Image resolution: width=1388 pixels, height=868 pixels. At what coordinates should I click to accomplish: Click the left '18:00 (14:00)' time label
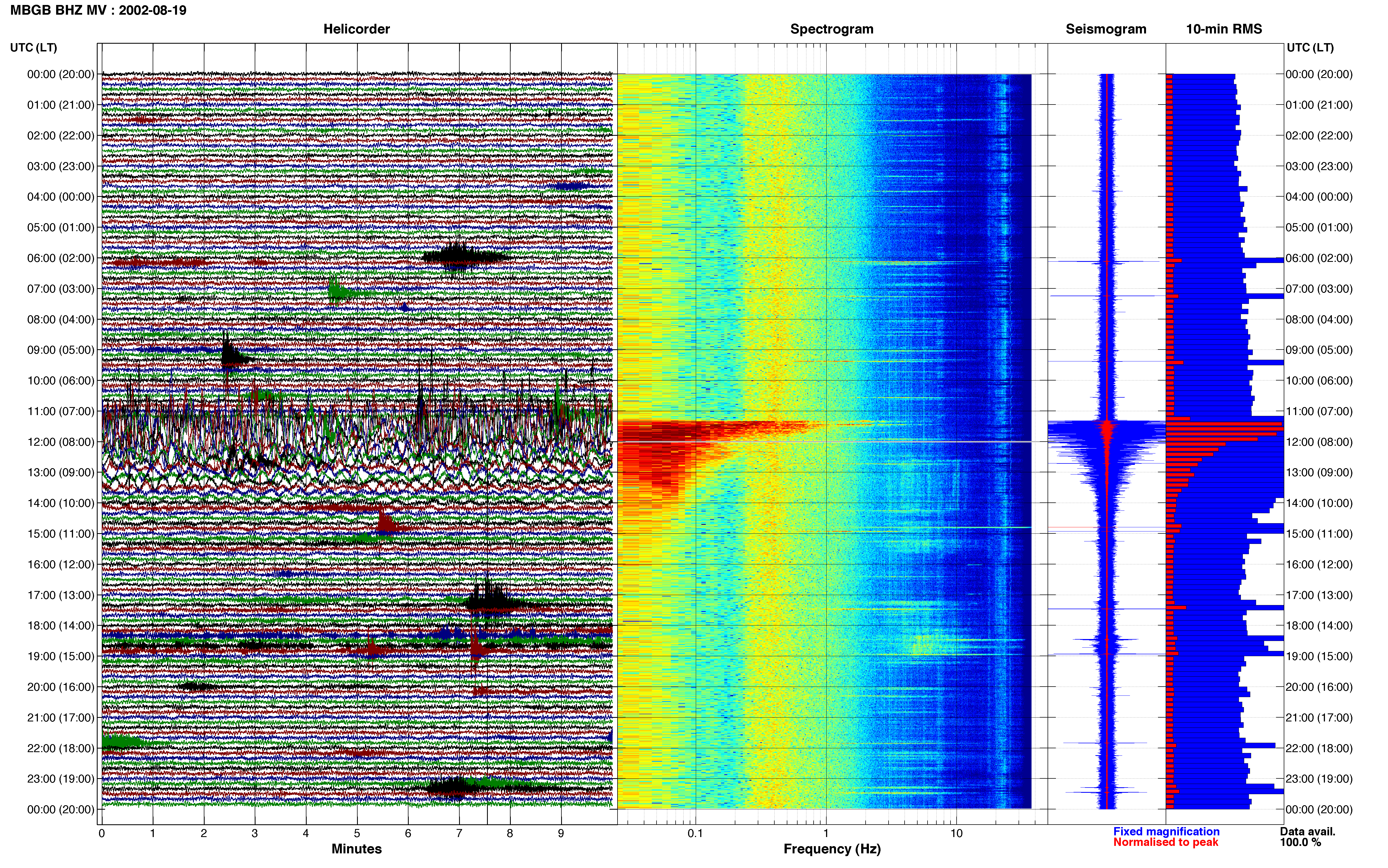point(61,626)
